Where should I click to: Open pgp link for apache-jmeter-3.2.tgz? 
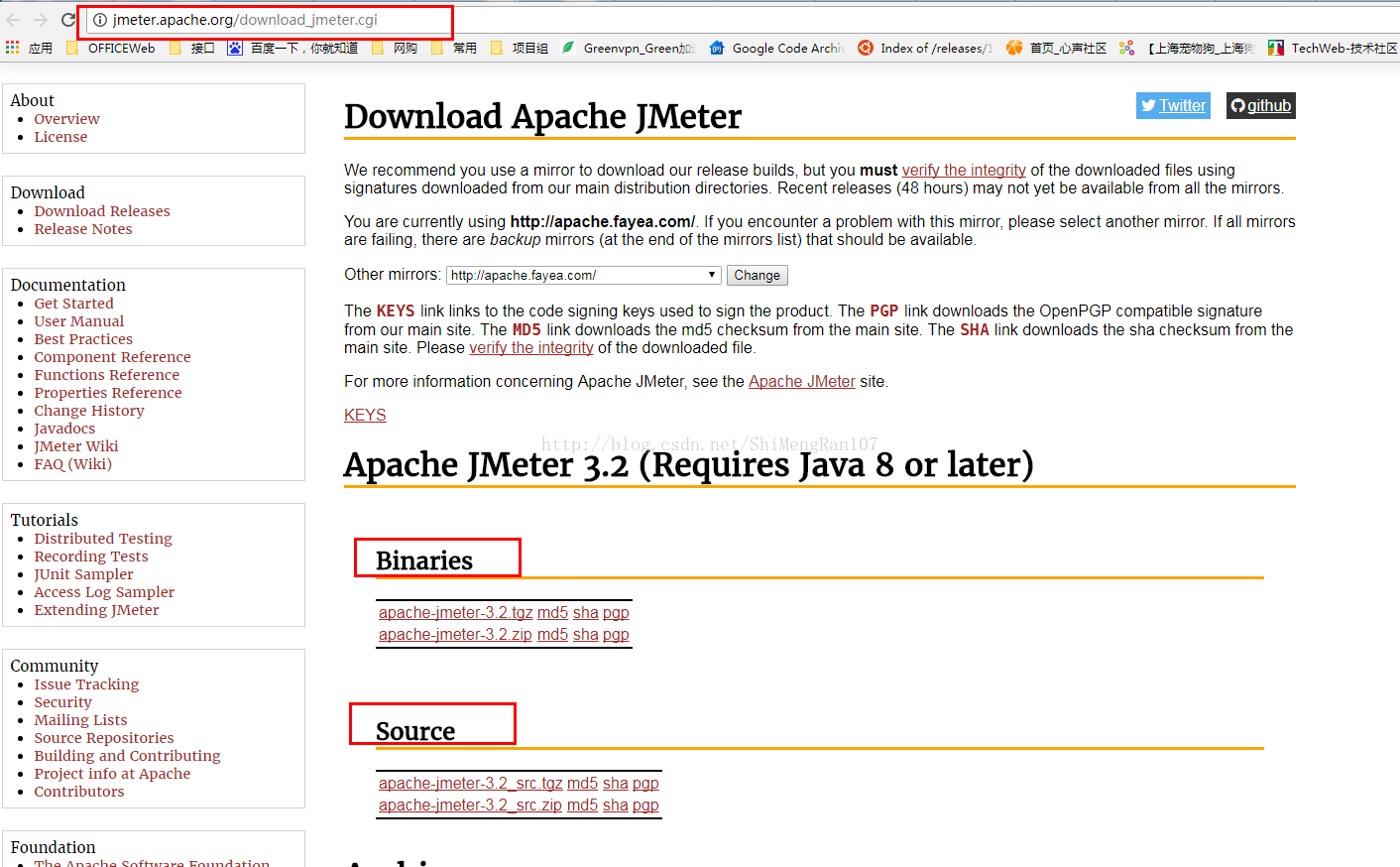616,612
